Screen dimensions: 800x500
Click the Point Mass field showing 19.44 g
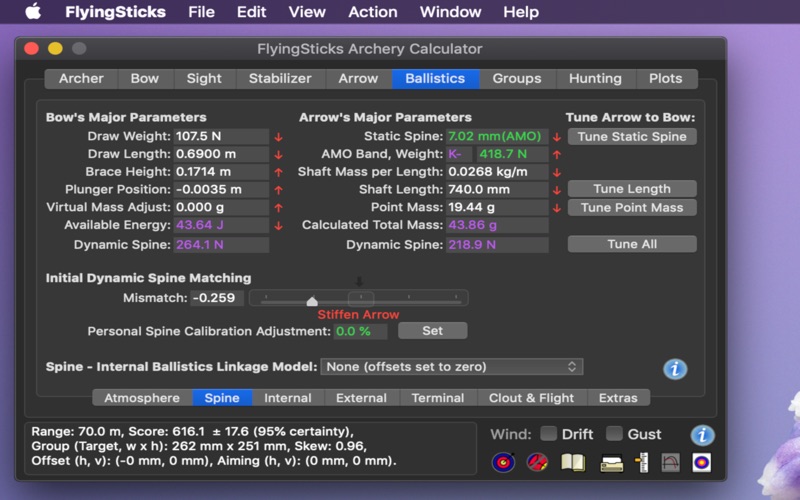pyautogui.click(x=497, y=208)
